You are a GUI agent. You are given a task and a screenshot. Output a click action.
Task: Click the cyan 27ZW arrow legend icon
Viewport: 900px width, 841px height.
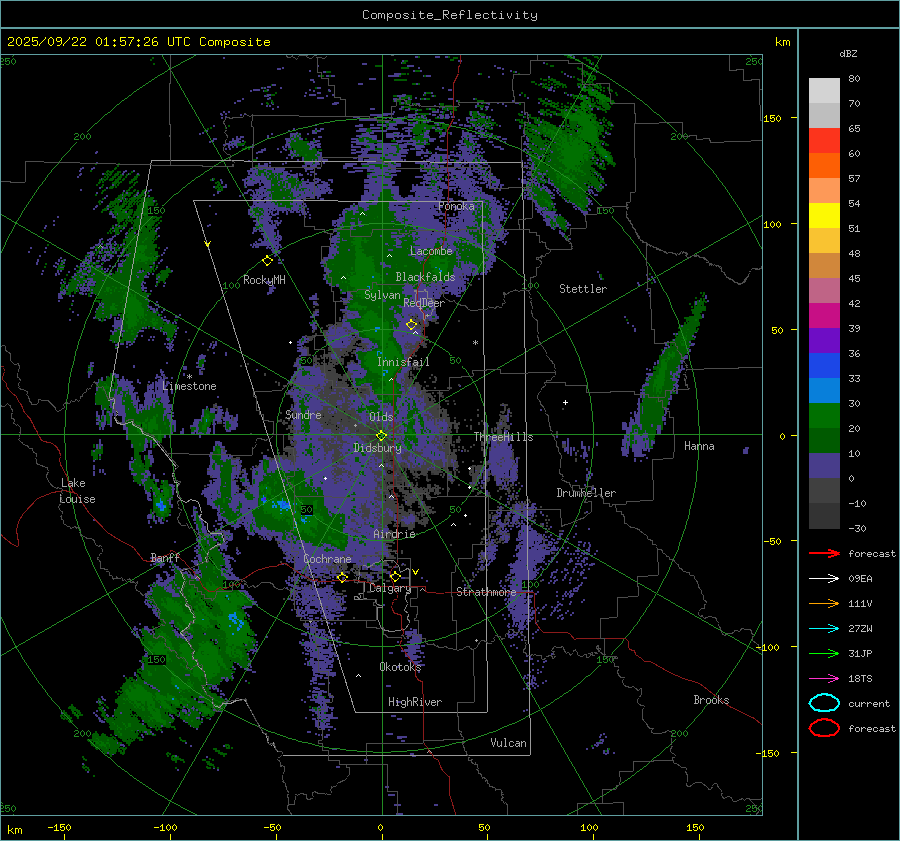pos(824,628)
